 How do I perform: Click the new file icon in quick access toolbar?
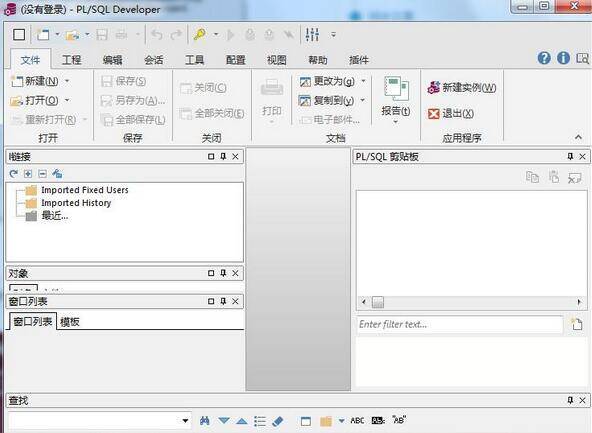[x=42, y=35]
